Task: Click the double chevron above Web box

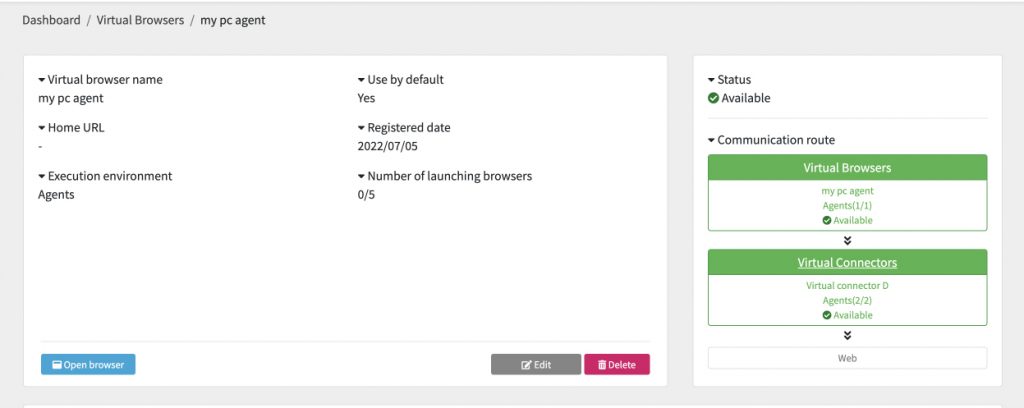Action: coord(847,336)
